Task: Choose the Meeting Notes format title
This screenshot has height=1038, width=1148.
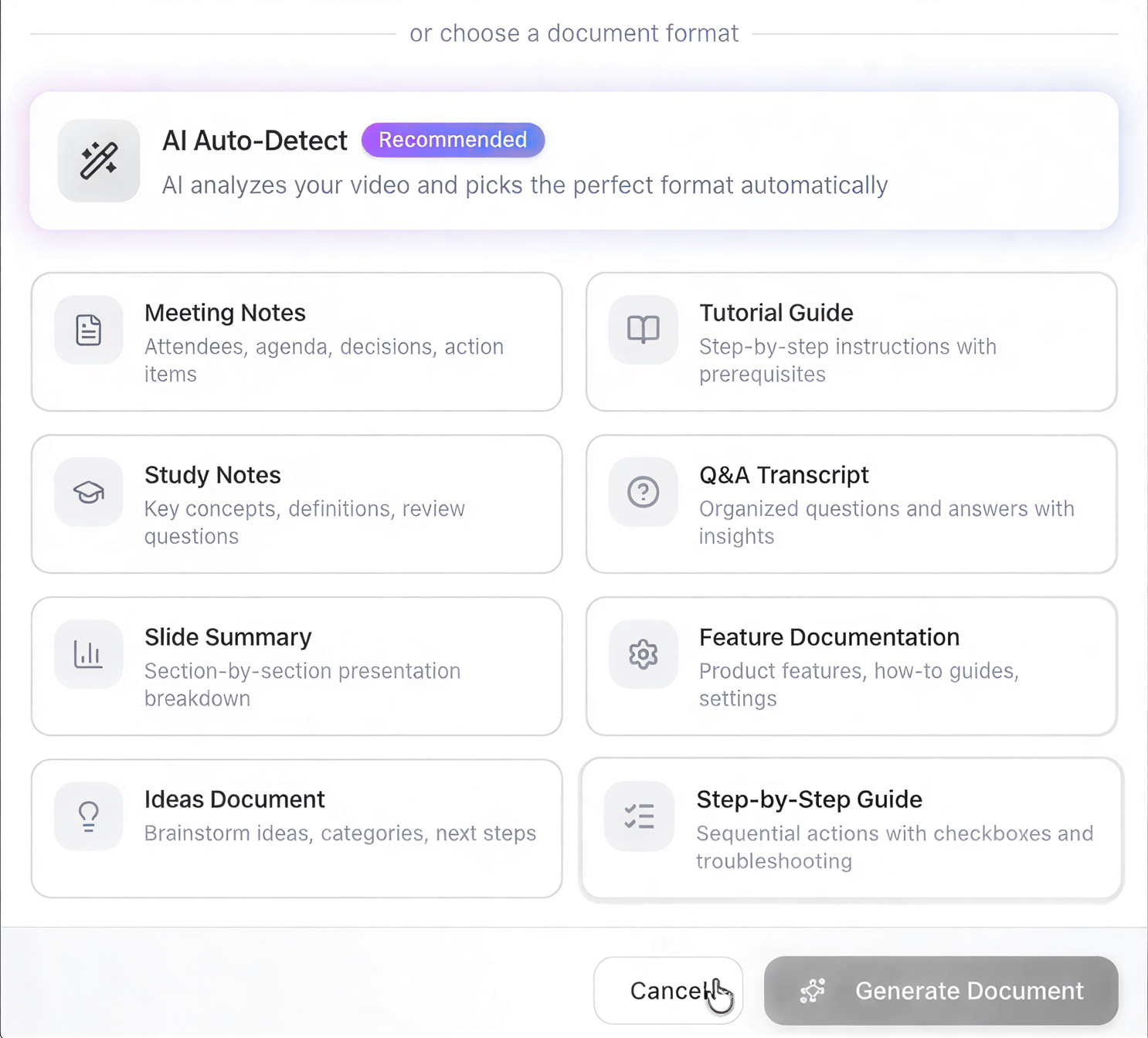Action: [225, 313]
